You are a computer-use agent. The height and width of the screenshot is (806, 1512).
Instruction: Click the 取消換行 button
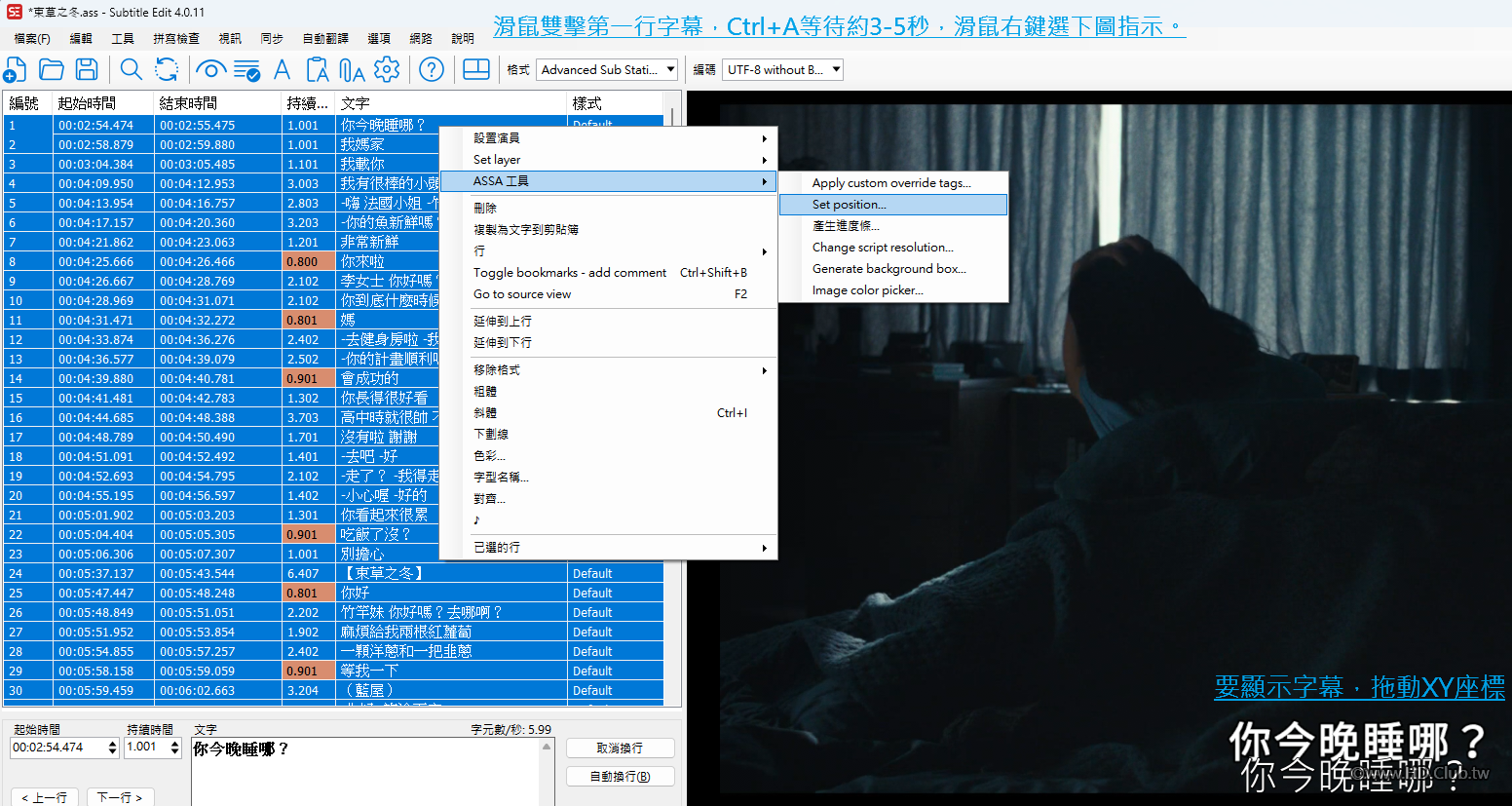[620, 748]
